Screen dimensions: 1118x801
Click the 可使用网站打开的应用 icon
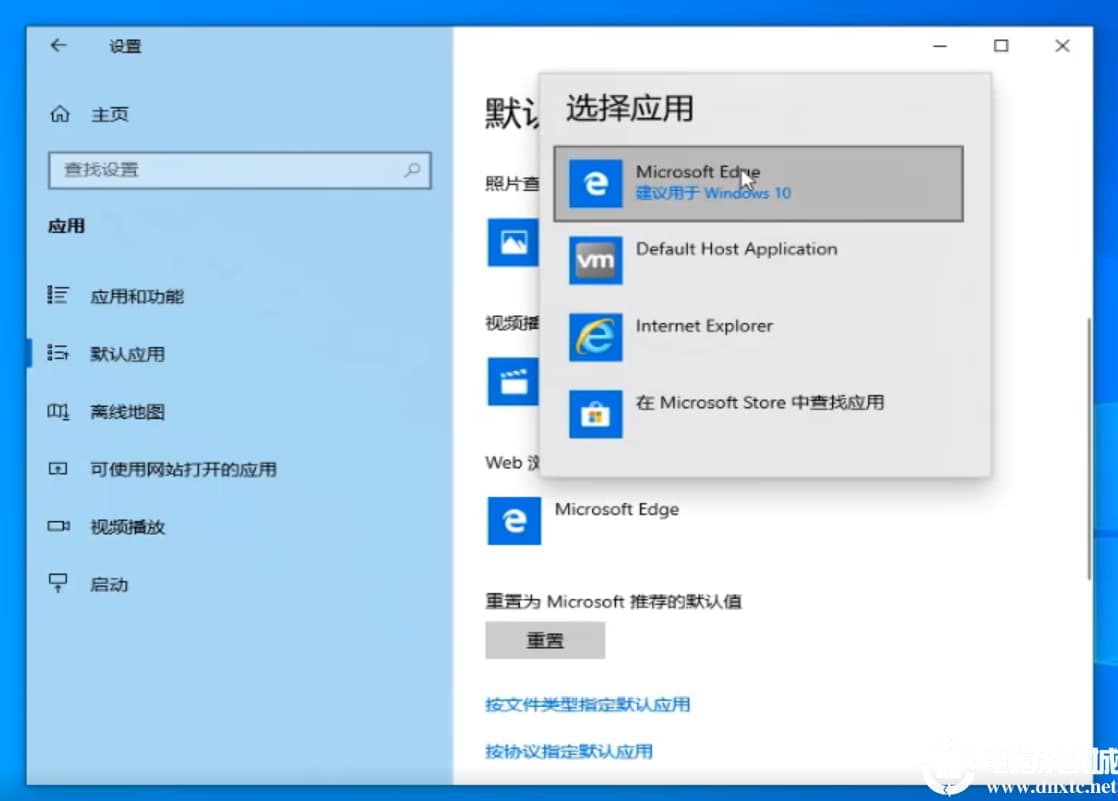click(58, 469)
